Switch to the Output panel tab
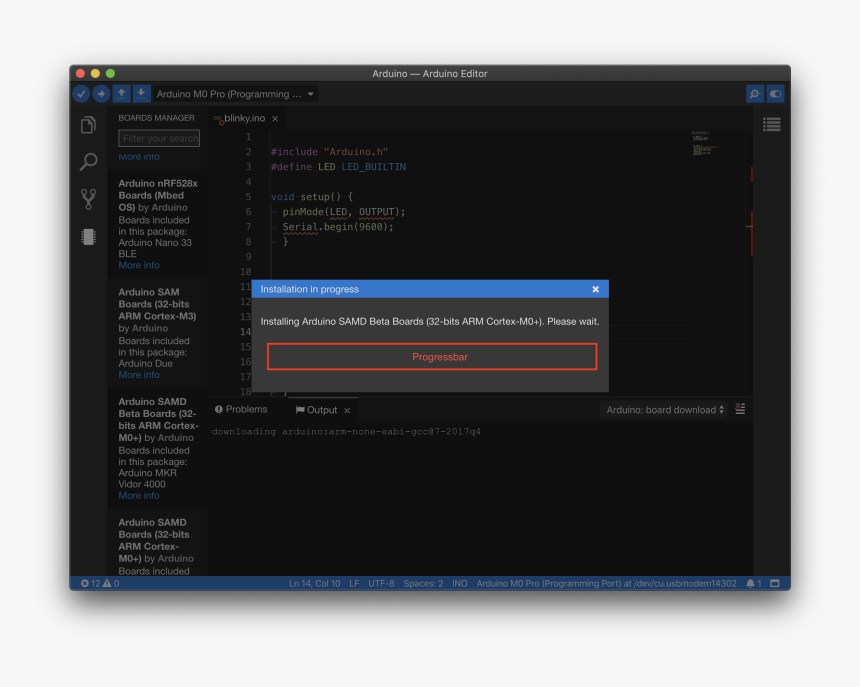This screenshot has height=687, width=860. click(x=316, y=410)
